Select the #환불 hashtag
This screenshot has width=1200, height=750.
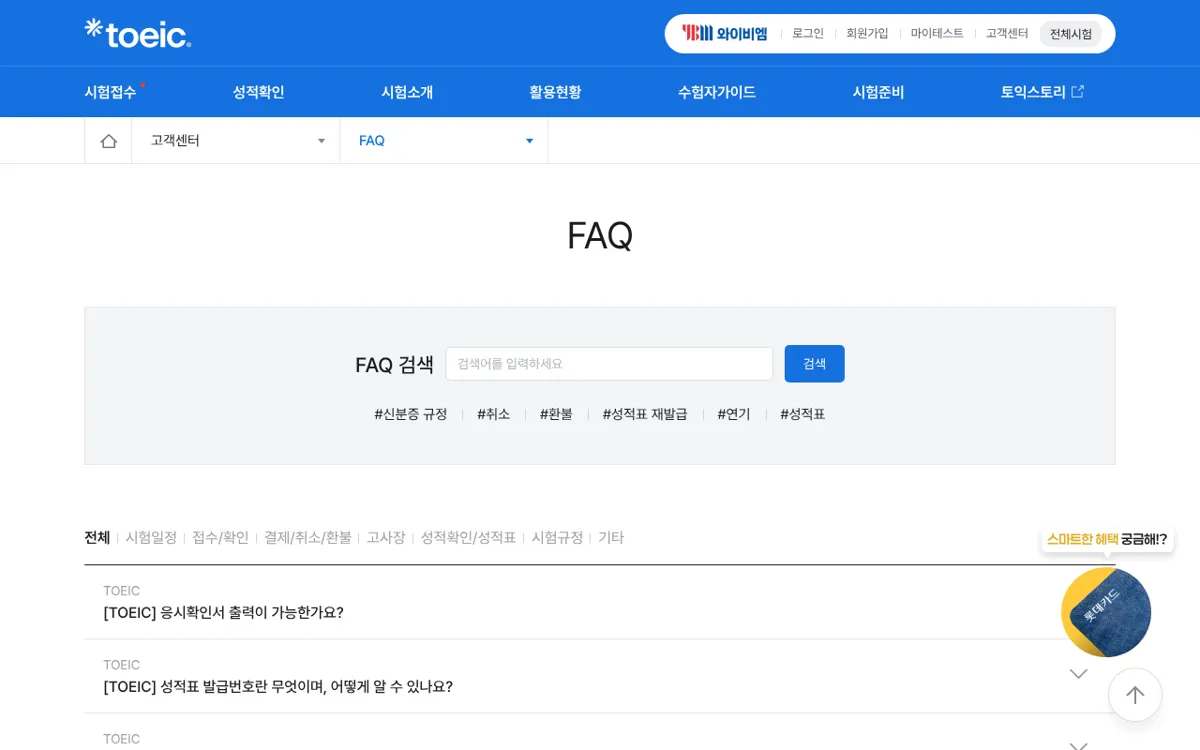(556, 414)
